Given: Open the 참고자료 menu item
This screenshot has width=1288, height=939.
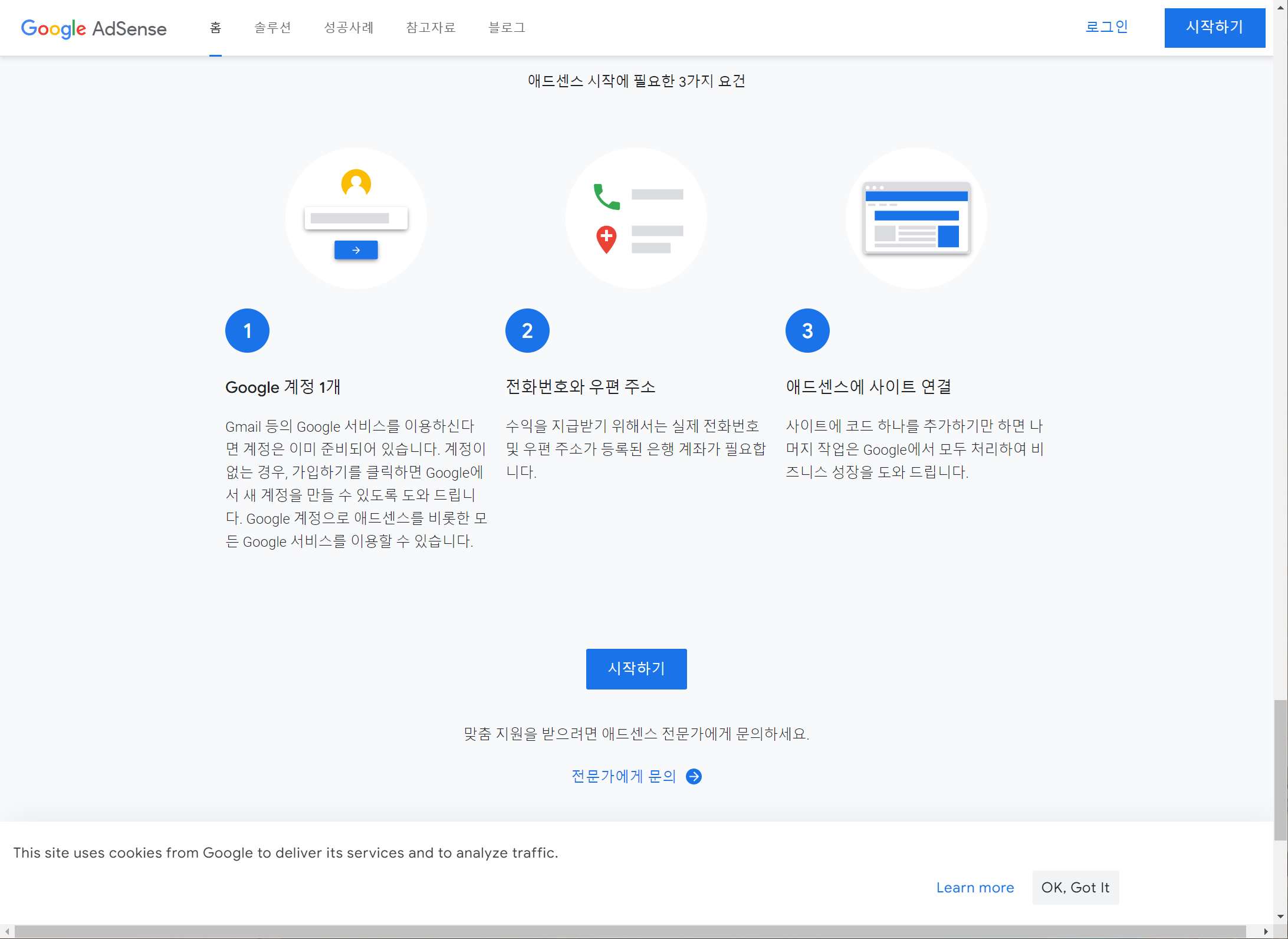Looking at the screenshot, I should pos(431,28).
